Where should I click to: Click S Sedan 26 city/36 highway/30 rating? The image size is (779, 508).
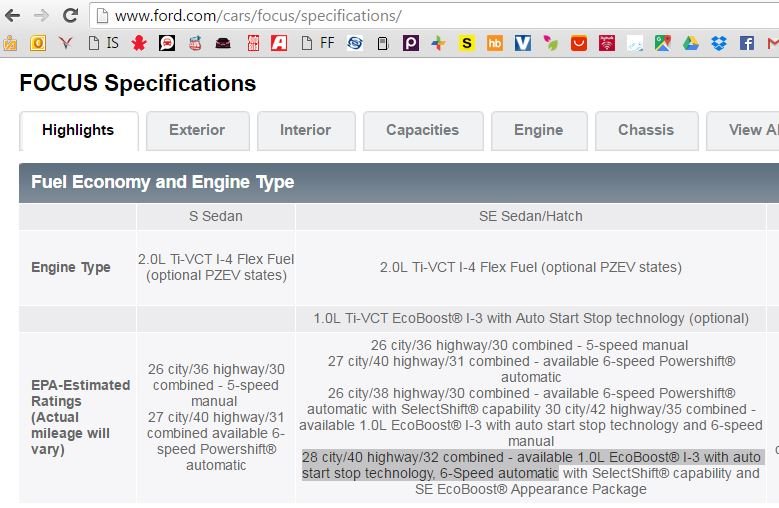click(216, 385)
